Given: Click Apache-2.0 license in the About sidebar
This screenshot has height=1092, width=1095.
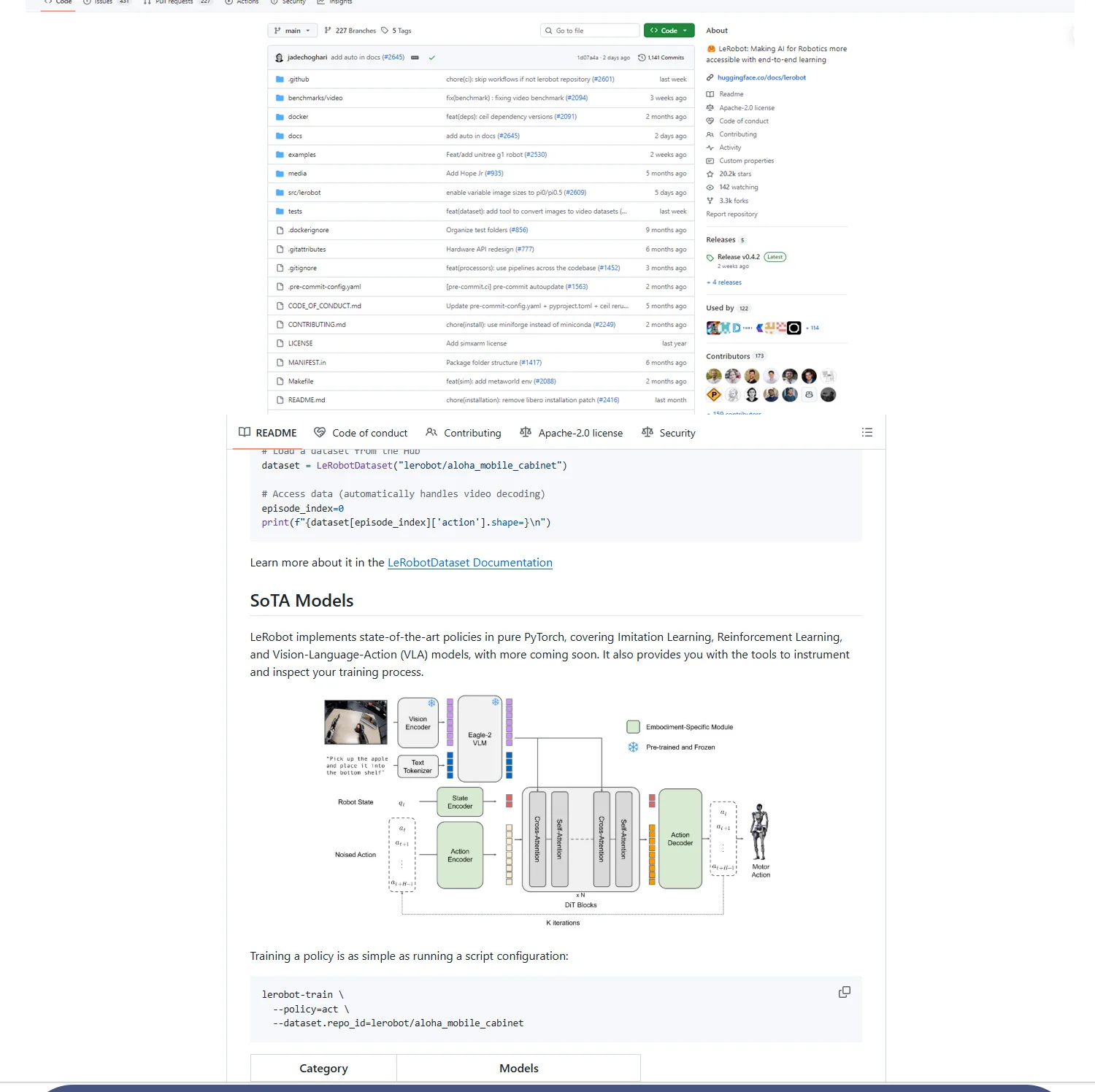Looking at the screenshot, I should click(x=747, y=108).
